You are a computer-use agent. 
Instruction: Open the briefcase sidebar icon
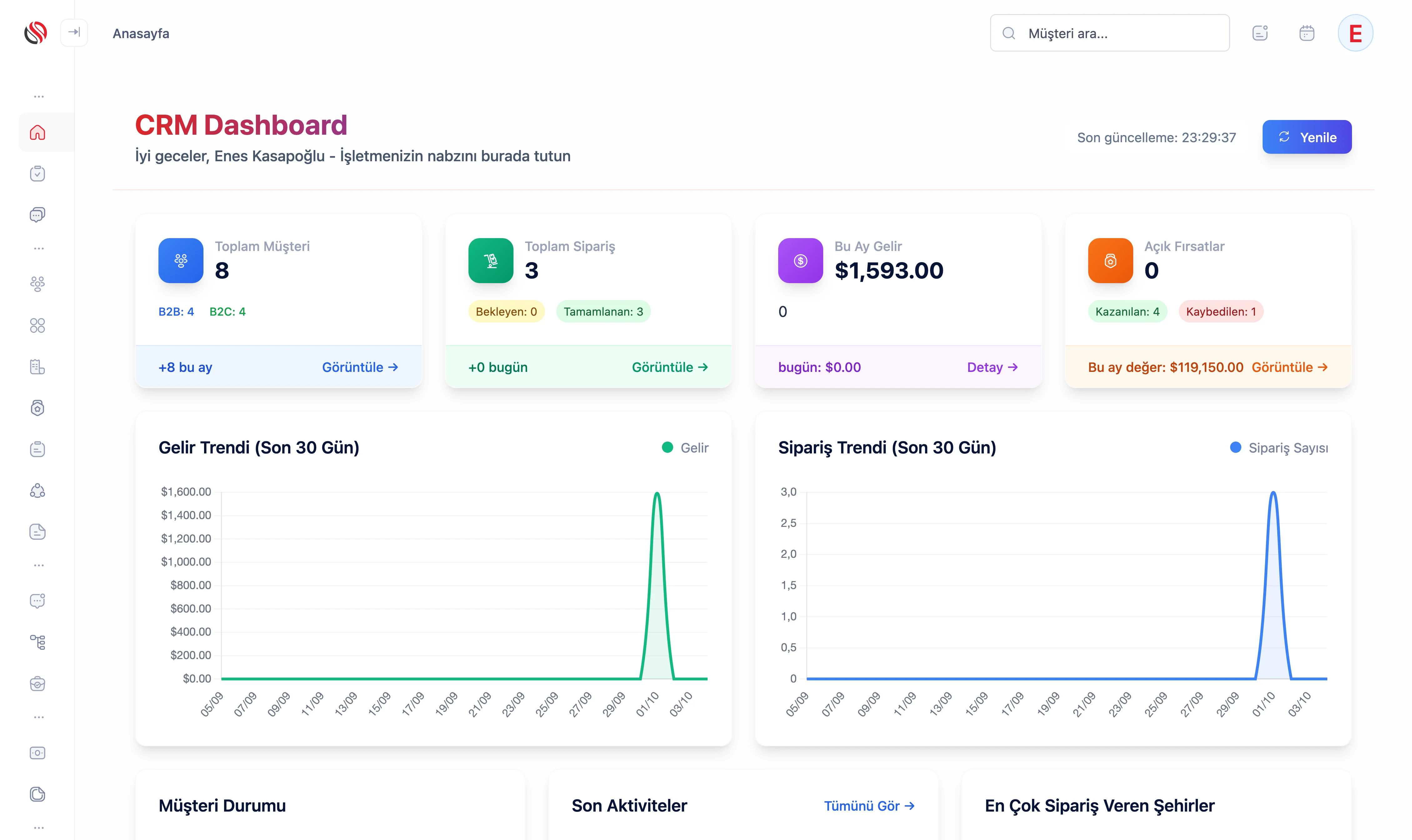(x=38, y=684)
